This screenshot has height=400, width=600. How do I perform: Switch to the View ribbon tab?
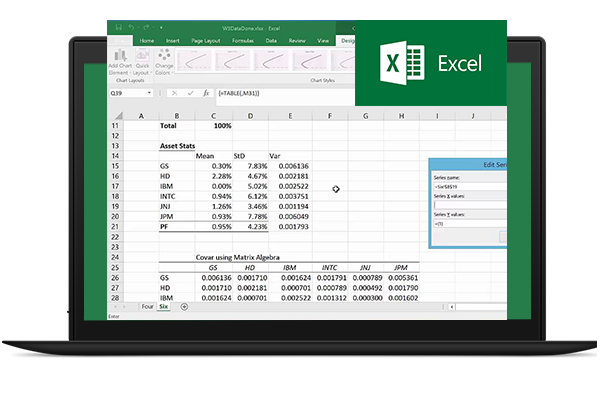coord(323,41)
